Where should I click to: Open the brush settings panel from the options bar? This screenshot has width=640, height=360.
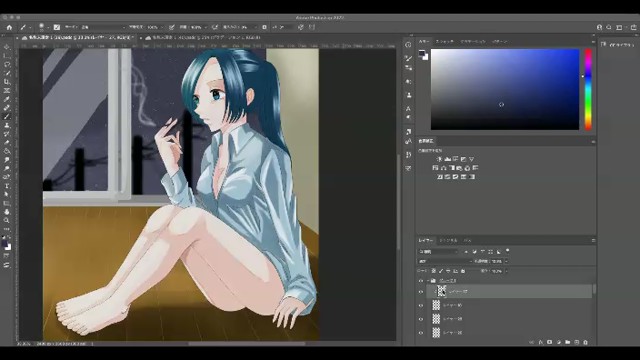point(57,27)
